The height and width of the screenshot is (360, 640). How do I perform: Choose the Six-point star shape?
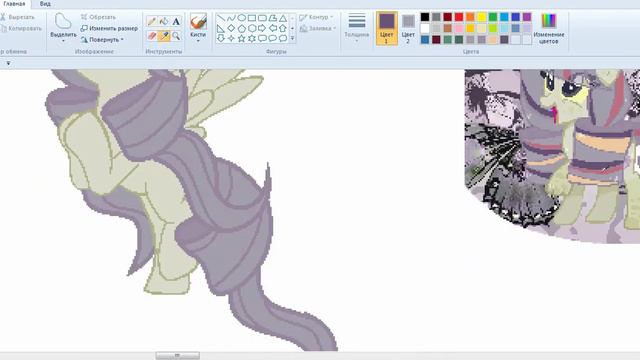(252, 38)
